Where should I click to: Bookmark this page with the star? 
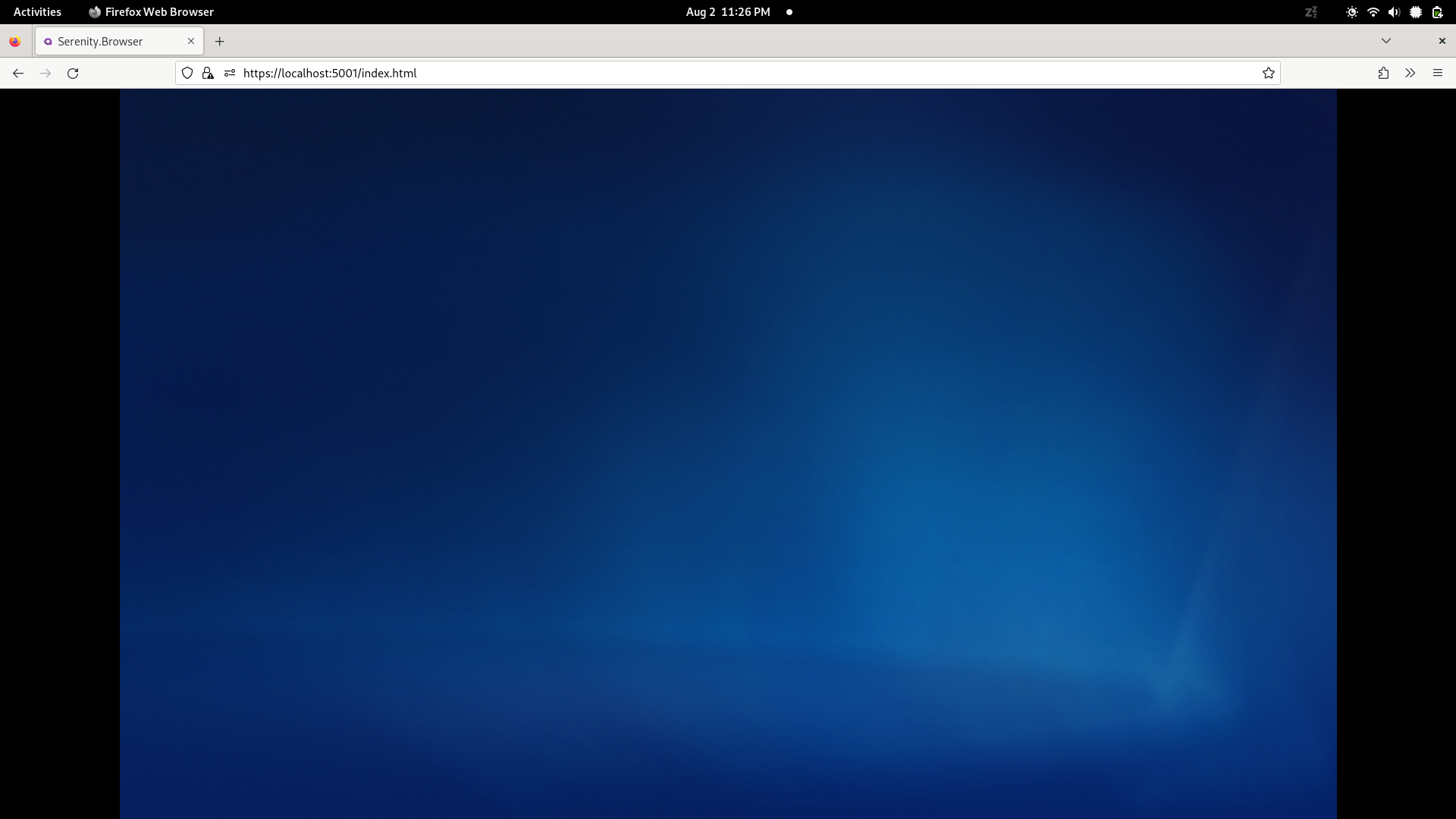pos(1268,73)
